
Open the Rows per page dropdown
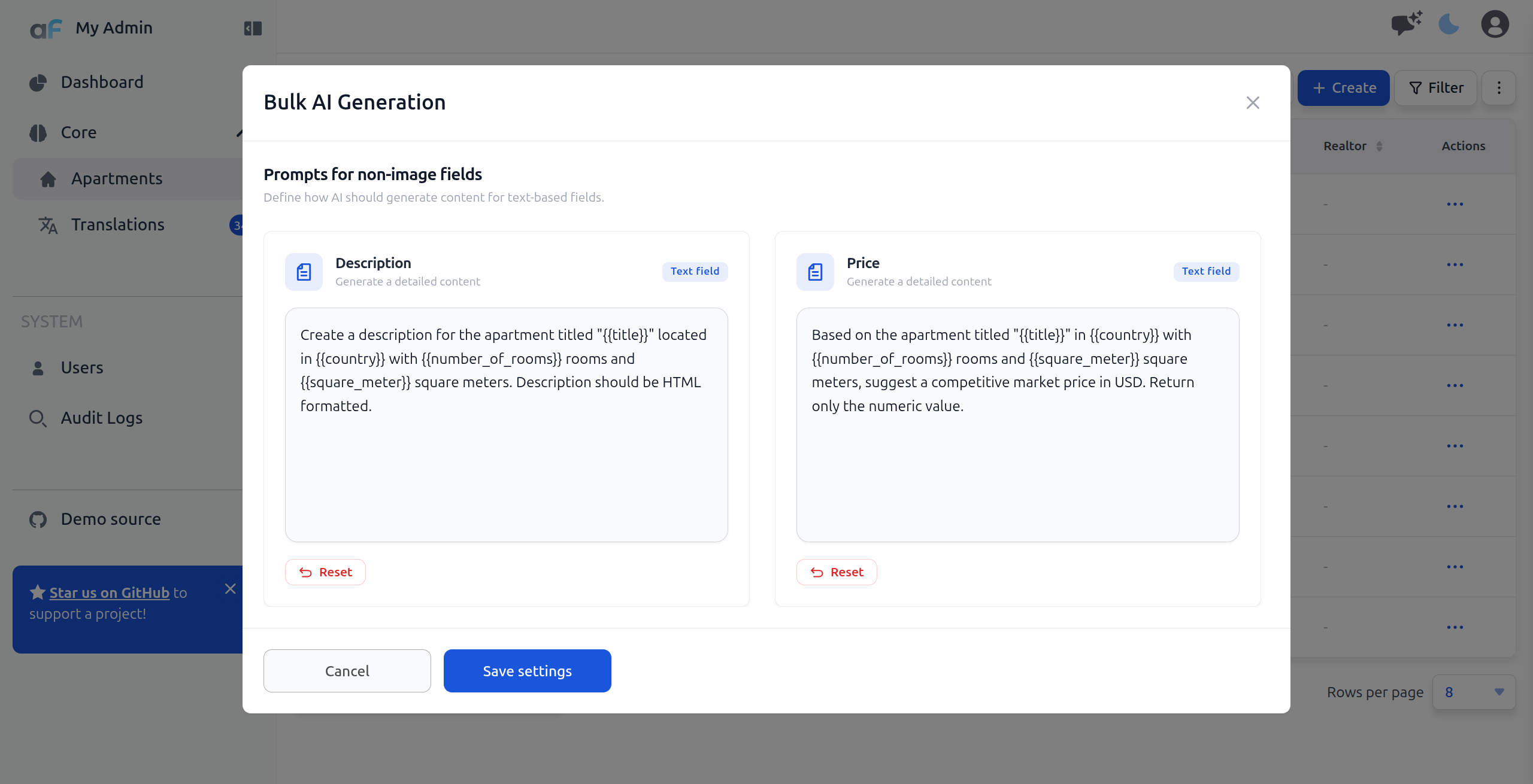click(x=1474, y=692)
